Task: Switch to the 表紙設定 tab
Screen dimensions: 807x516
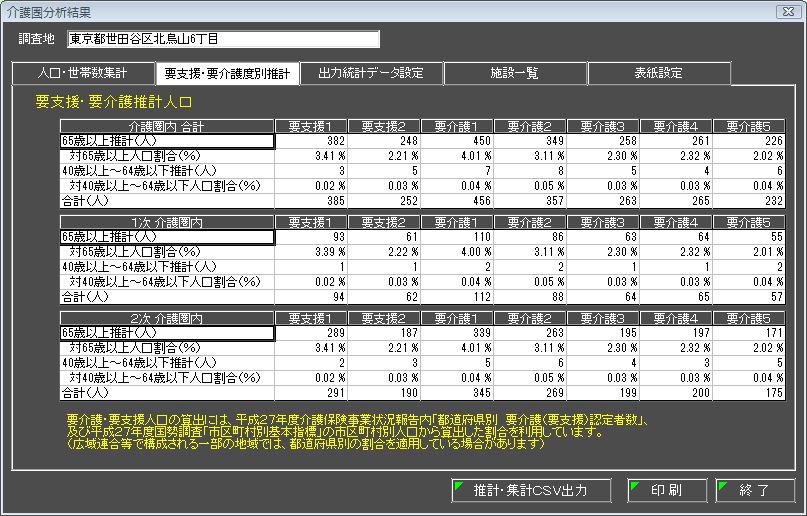Action: [659, 73]
